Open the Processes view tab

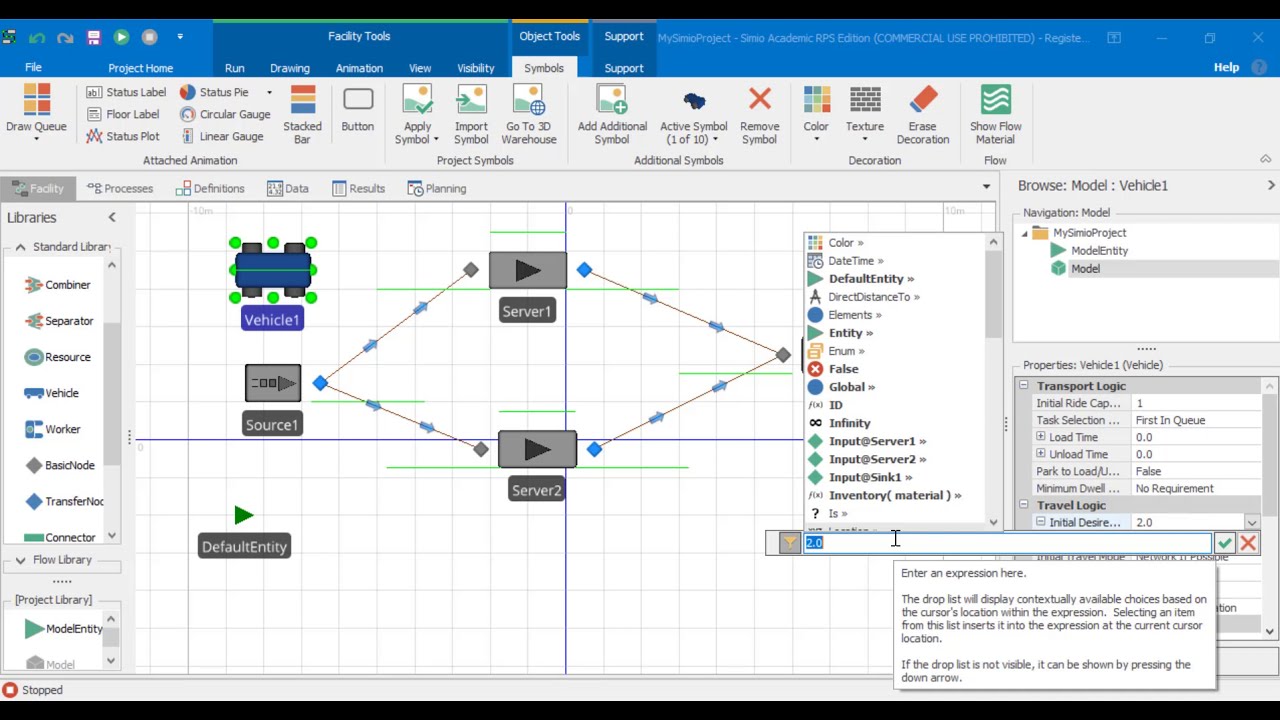click(120, 188)
